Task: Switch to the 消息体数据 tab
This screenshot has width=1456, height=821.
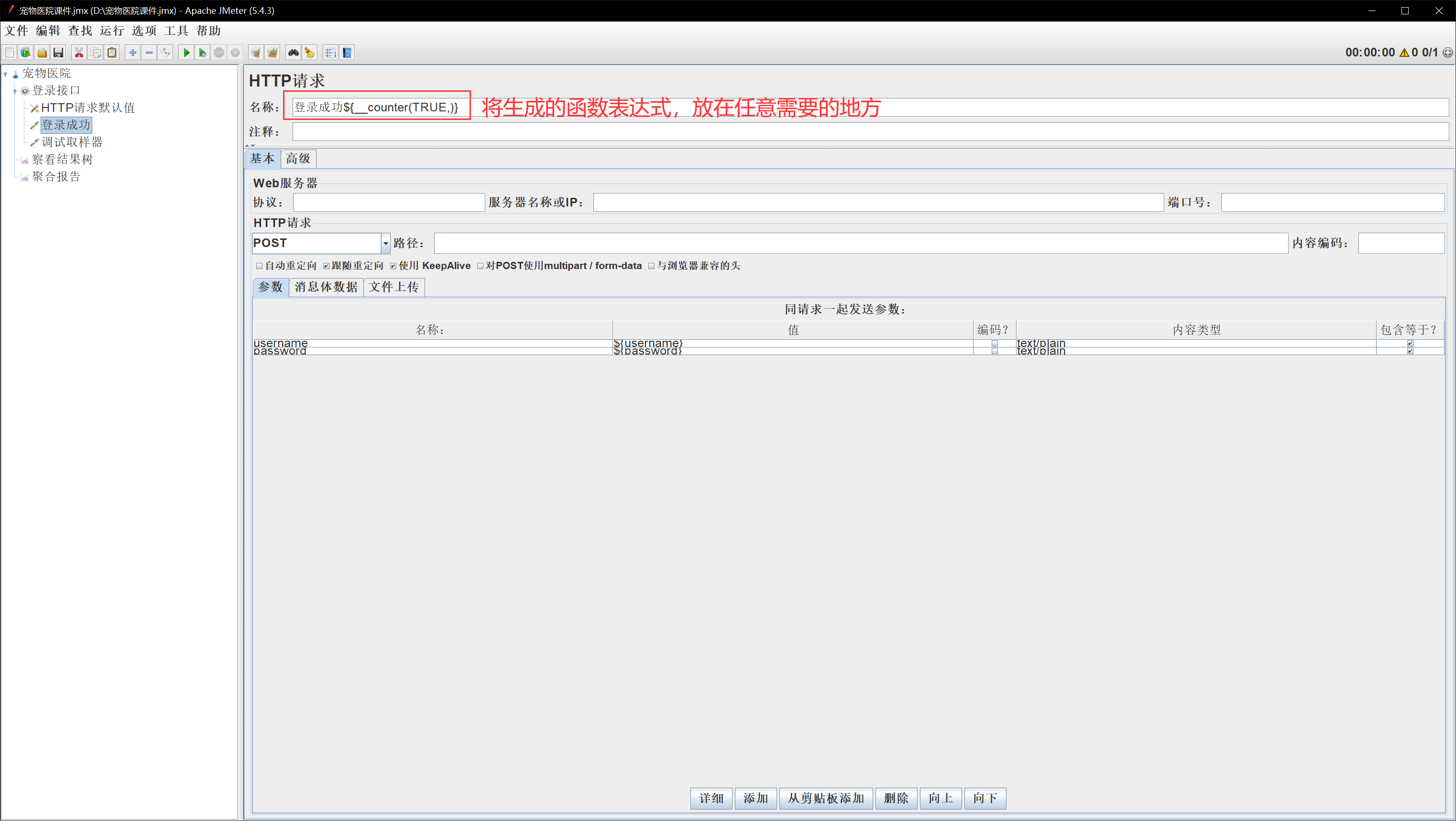Action: 326,287
